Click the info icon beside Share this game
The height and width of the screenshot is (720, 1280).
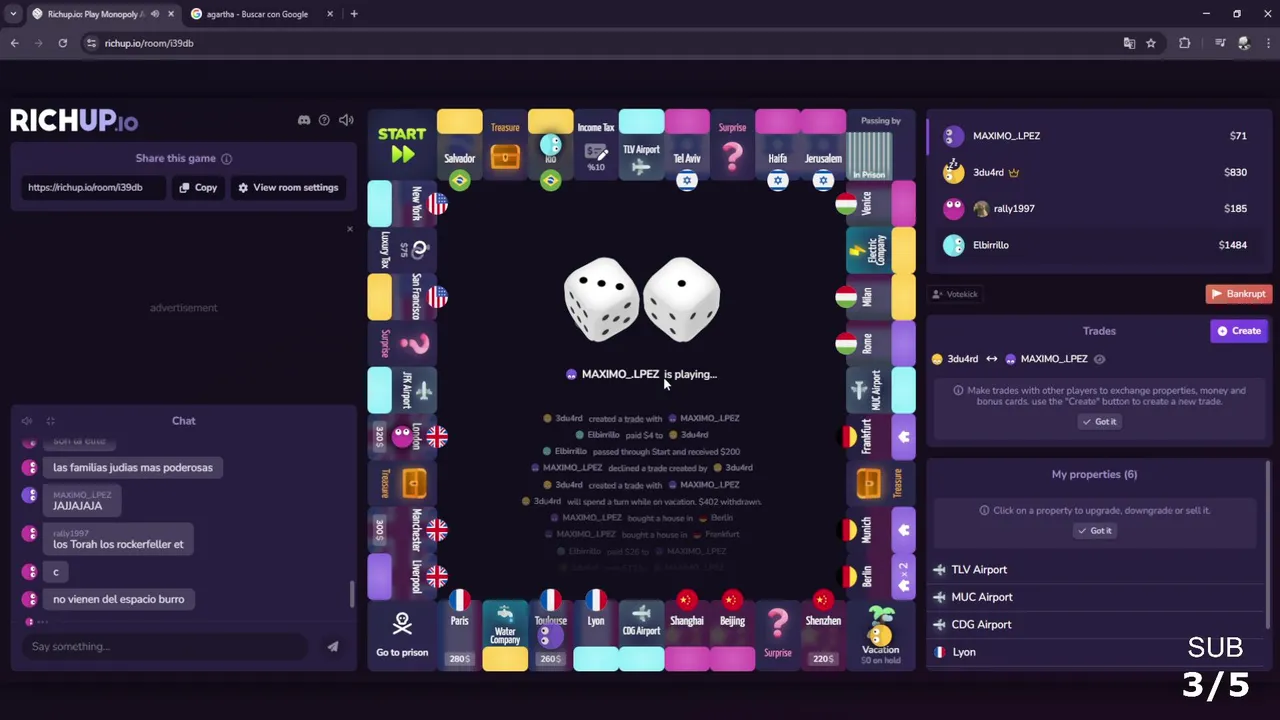click(227, 159)
